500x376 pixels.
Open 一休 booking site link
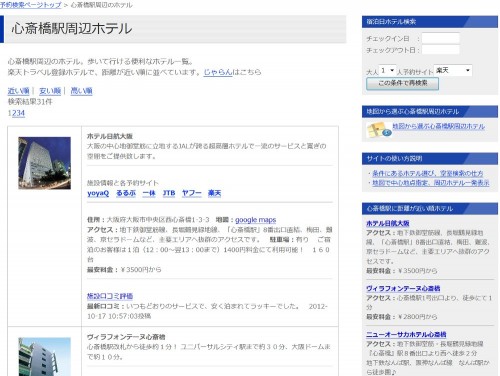[x=149, y=193]
